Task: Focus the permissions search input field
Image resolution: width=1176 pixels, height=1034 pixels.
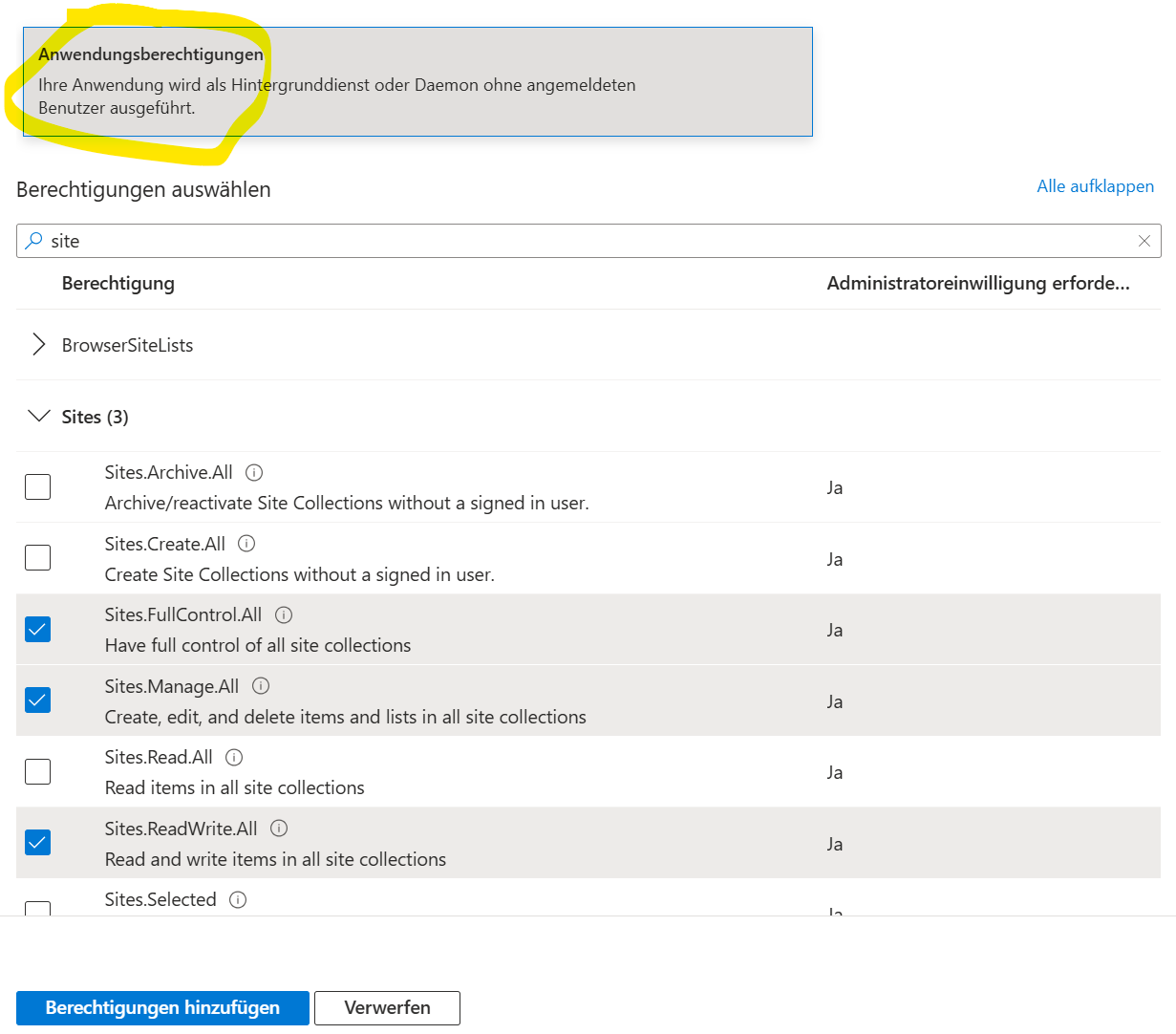Action: [x=573, y=241]
